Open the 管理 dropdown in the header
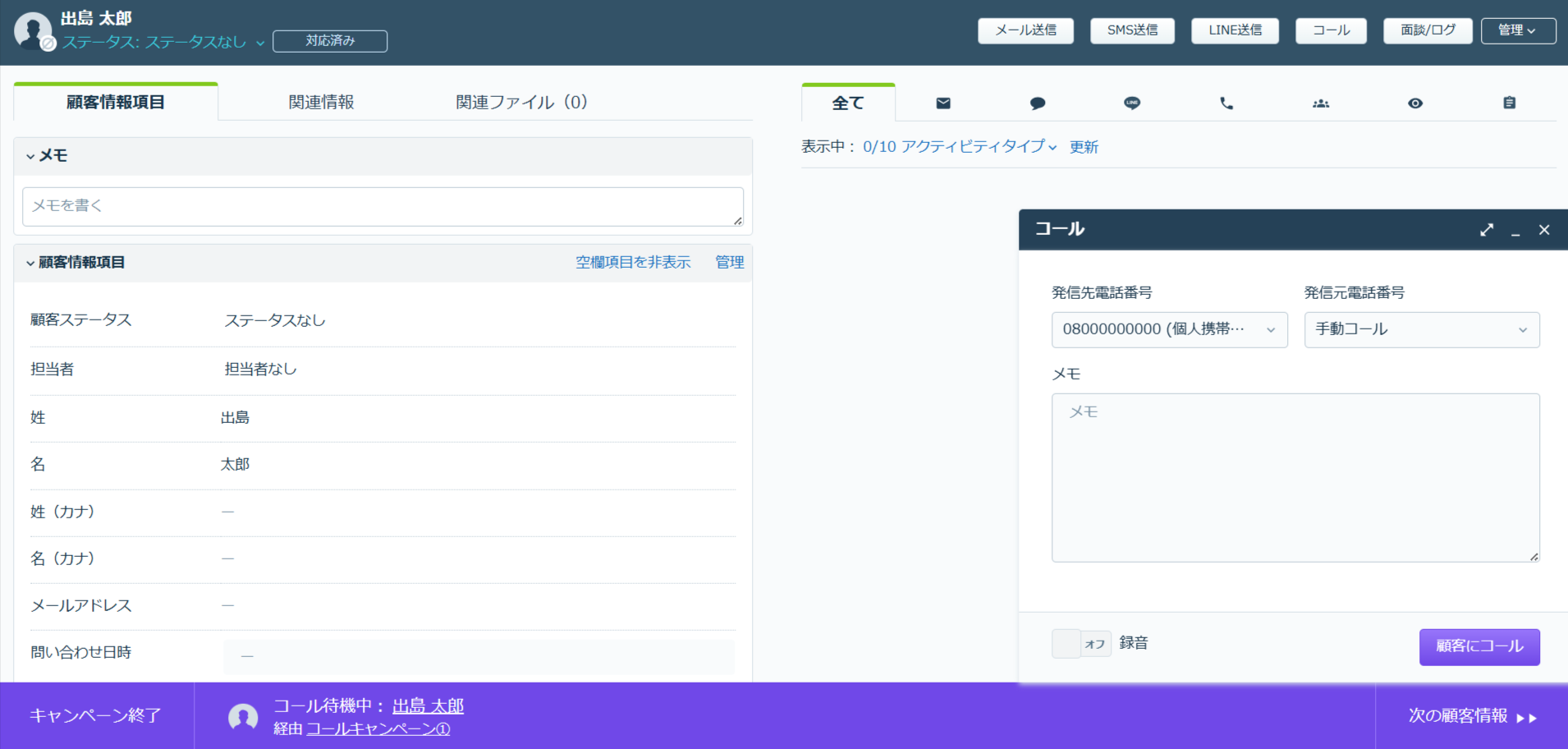 [x=1518, y=30]
